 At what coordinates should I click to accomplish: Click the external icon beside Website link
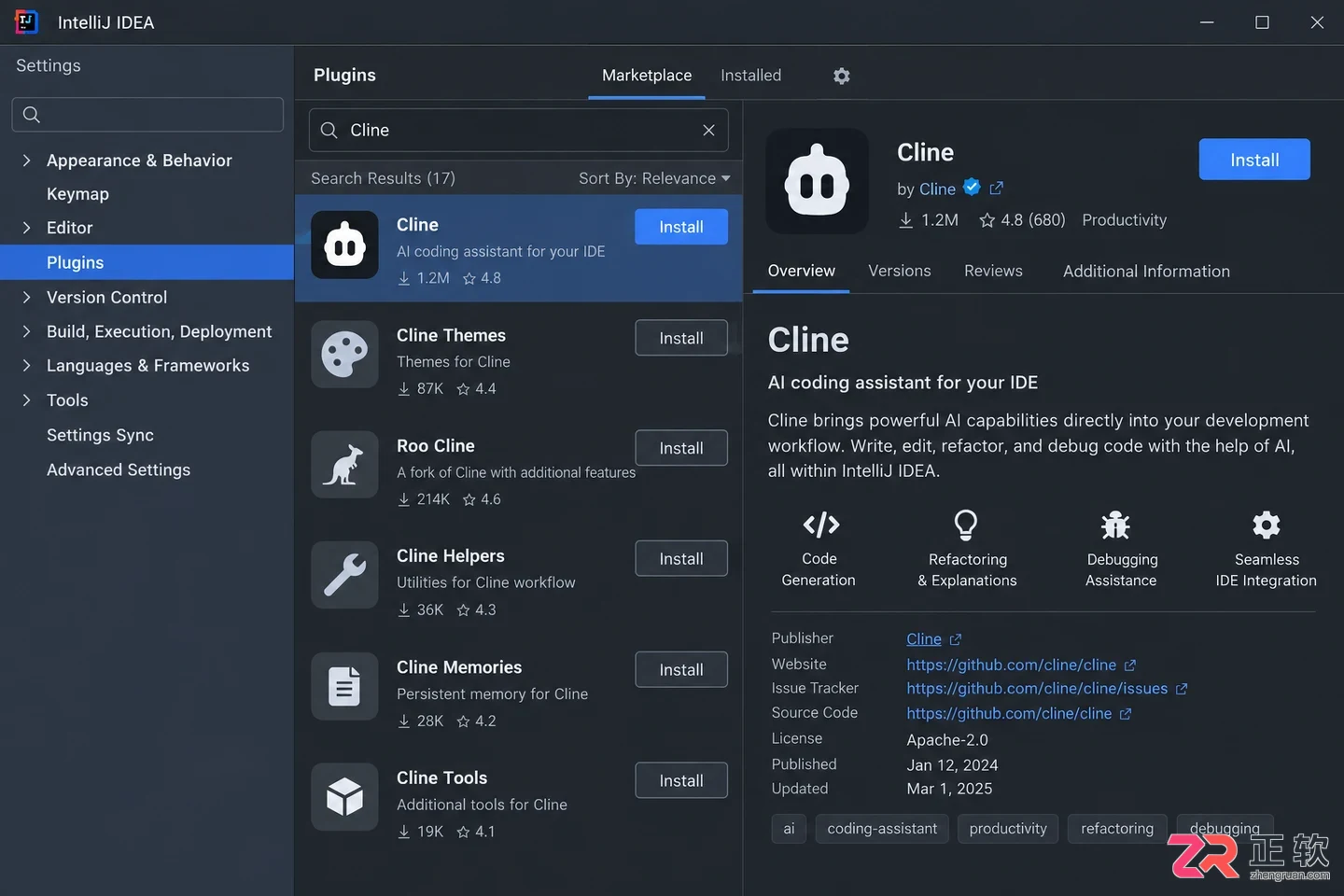click(1130, 665)
